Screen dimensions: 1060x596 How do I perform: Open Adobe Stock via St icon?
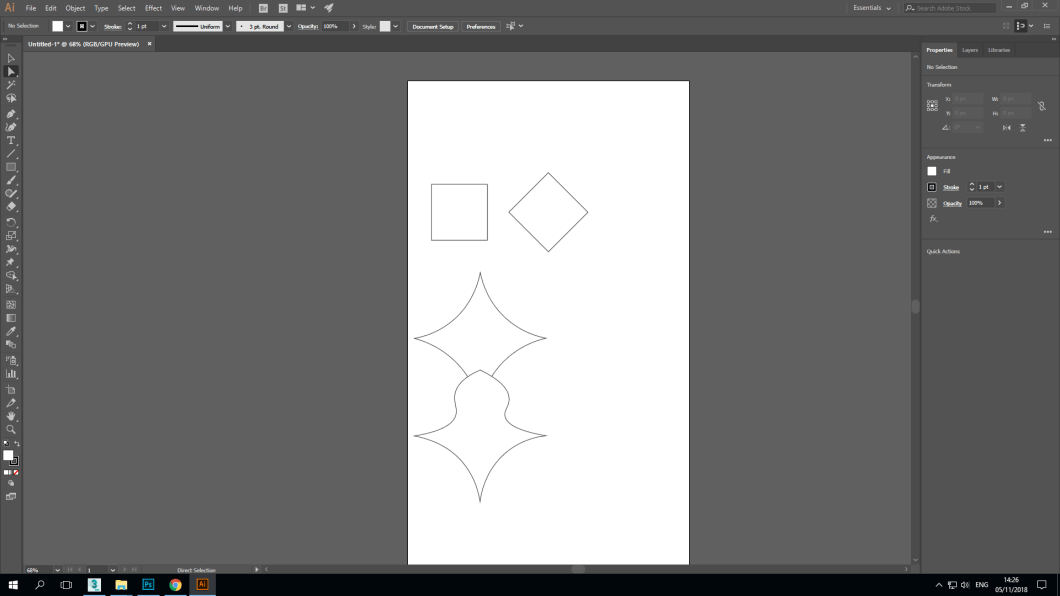pos(282,8)
